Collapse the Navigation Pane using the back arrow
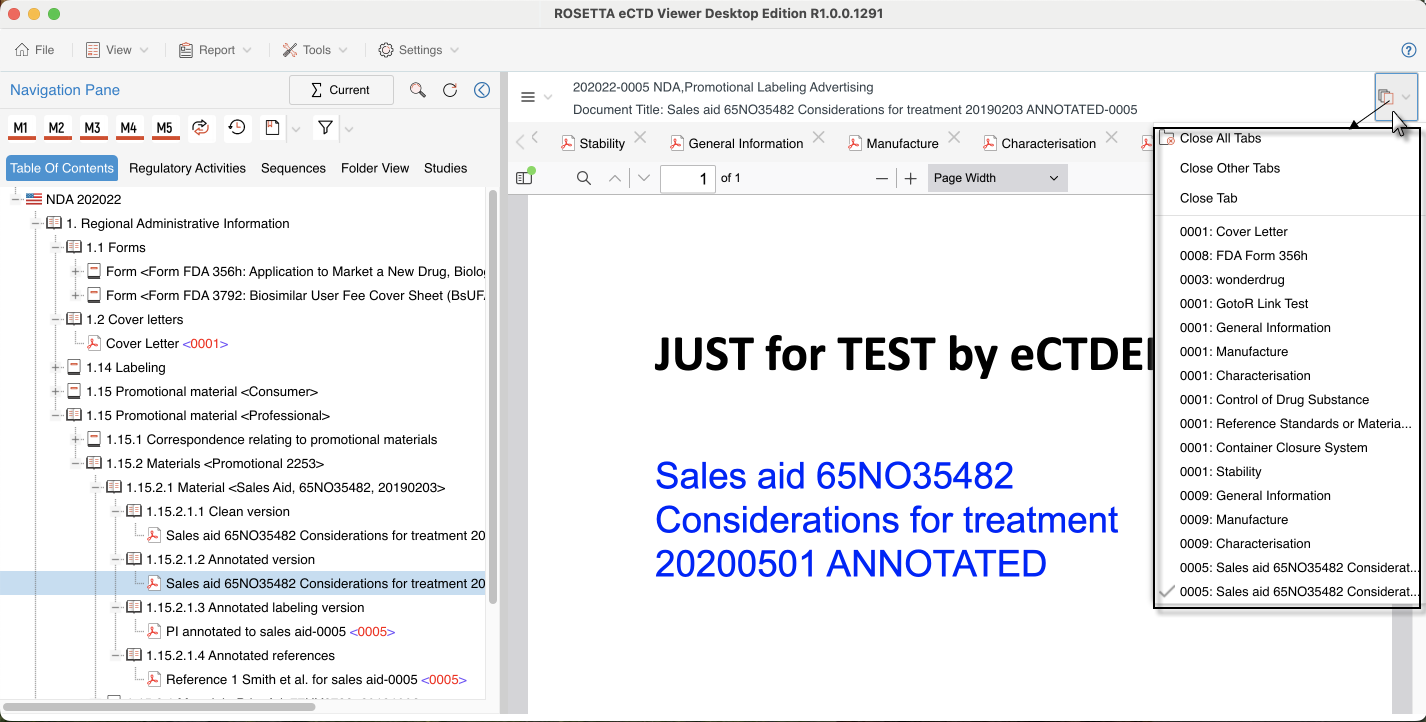This screenshot has height=722, width=1426. coord(482,90)
